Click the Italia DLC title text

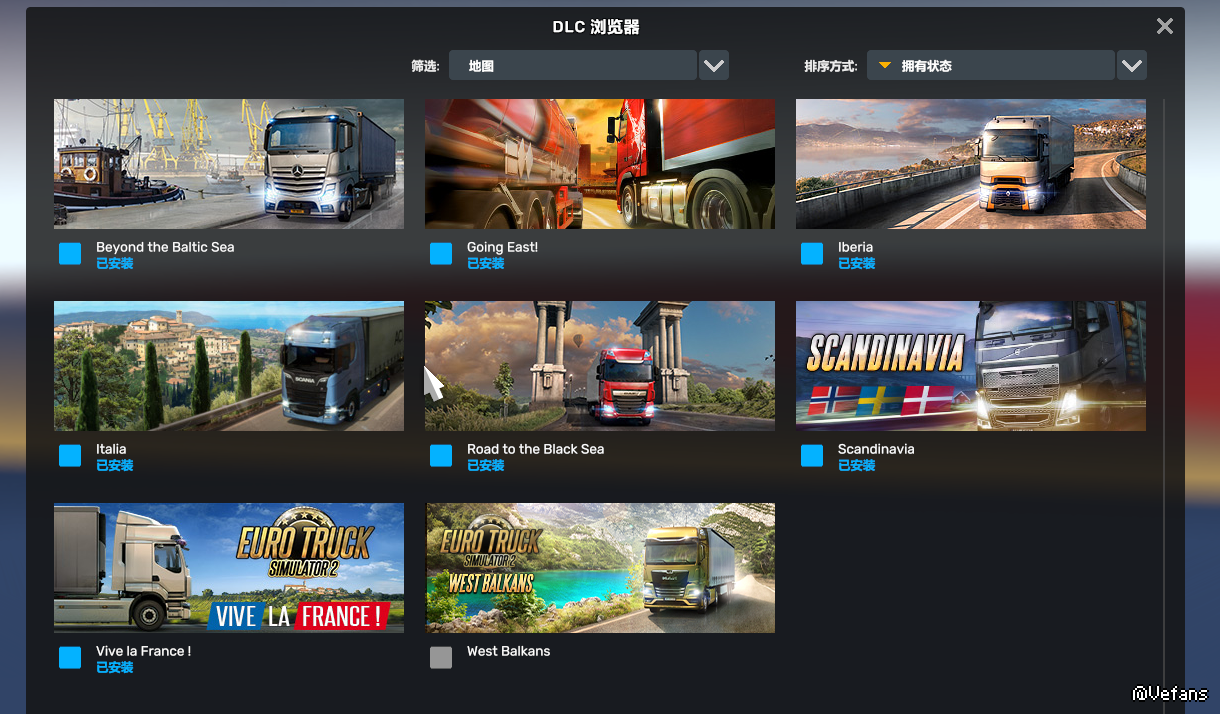tap(111, 449)
